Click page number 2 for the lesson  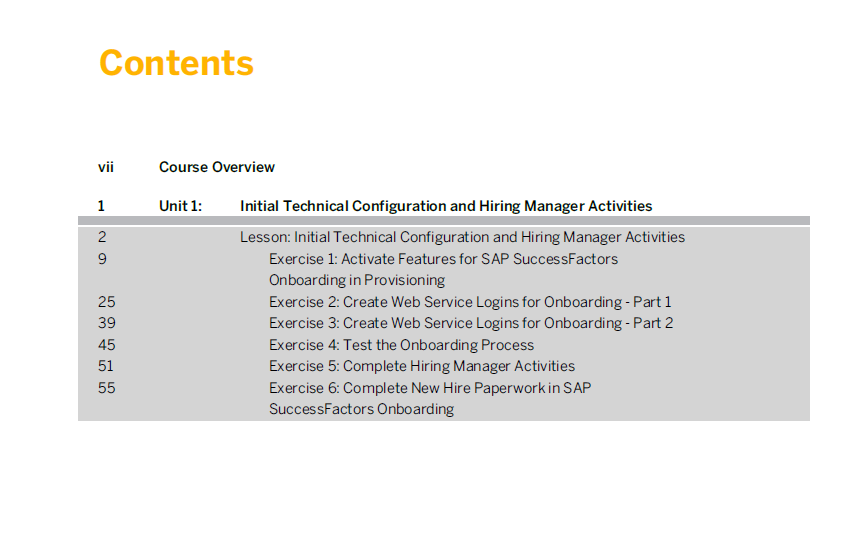point(102,237)
